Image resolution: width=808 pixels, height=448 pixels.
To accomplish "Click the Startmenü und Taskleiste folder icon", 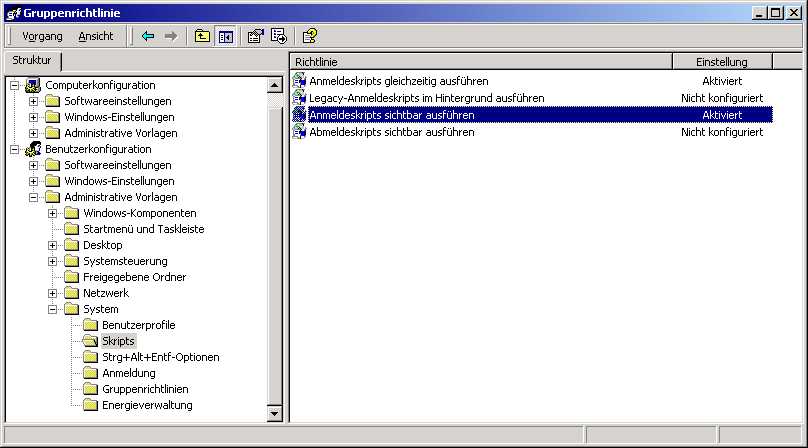I will [71, 229].
